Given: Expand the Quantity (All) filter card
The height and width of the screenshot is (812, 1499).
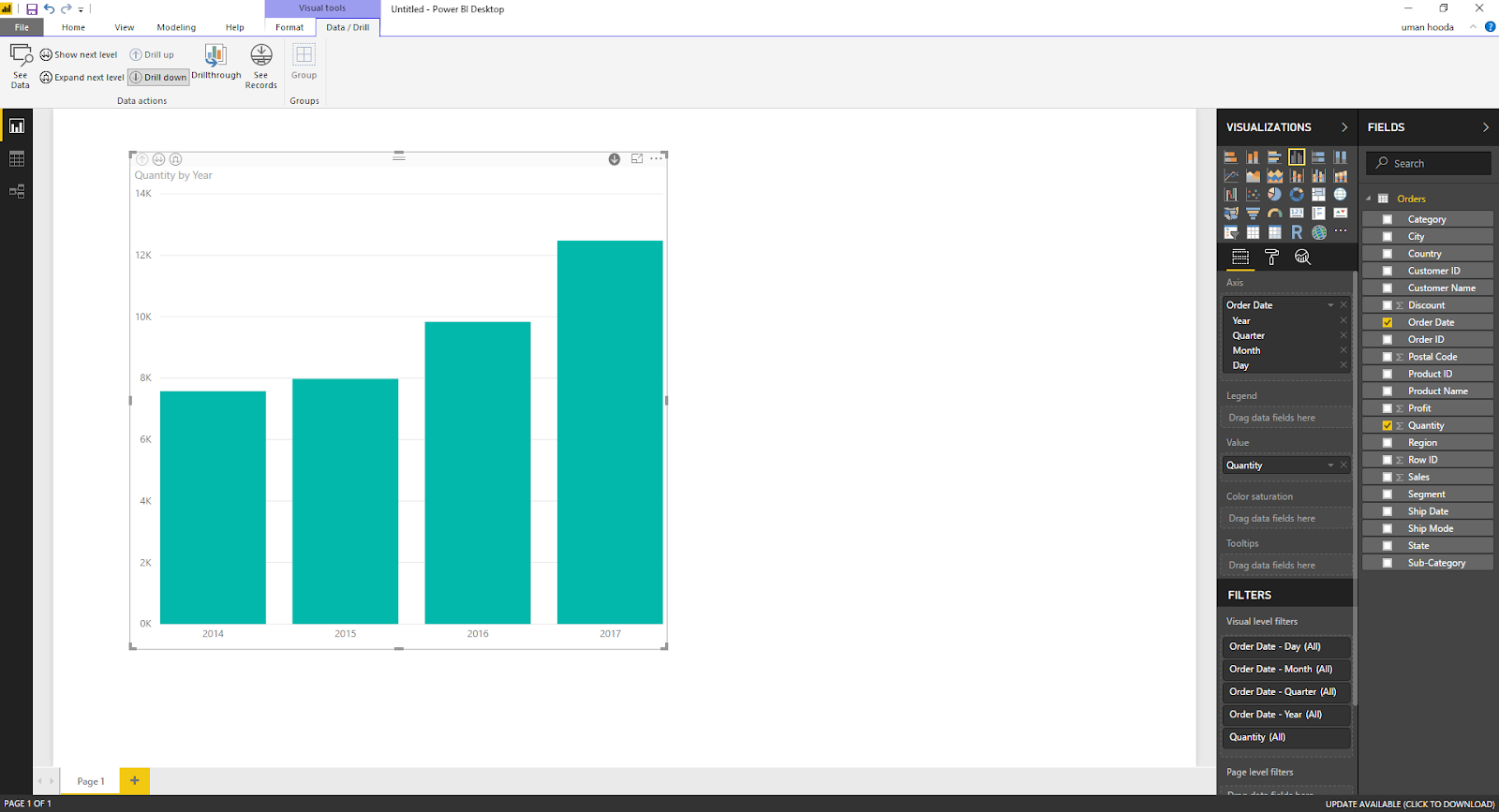Looking at the screenshot, I should point(1286,737).
